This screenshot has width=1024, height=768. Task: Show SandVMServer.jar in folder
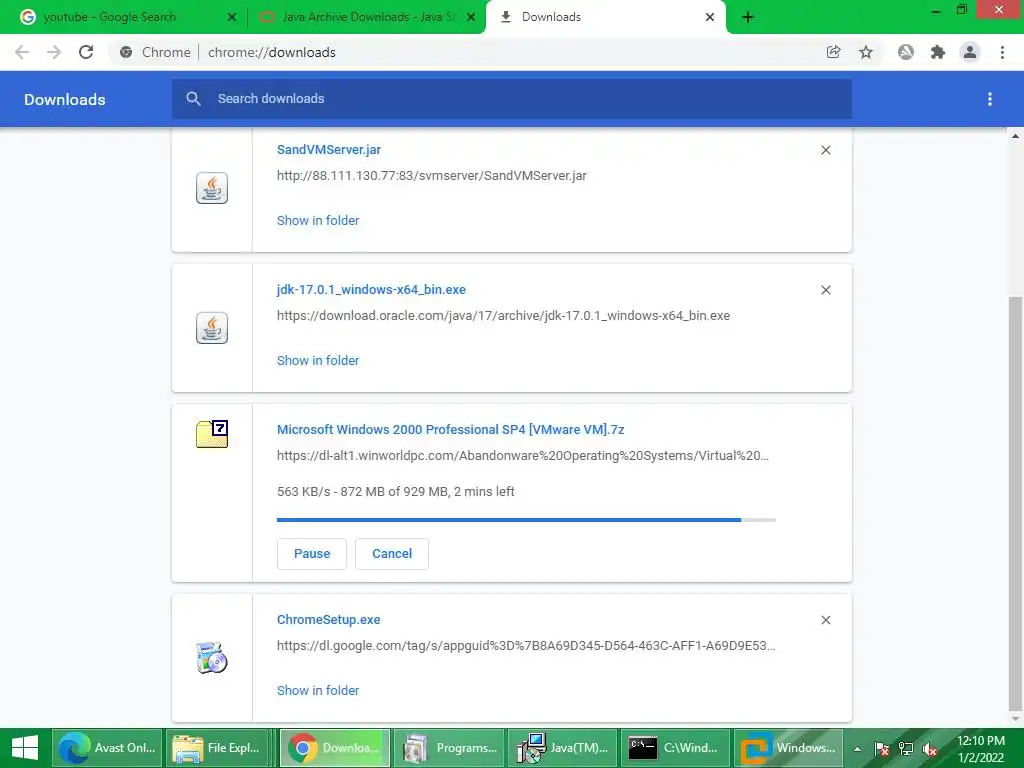point(318,221)
